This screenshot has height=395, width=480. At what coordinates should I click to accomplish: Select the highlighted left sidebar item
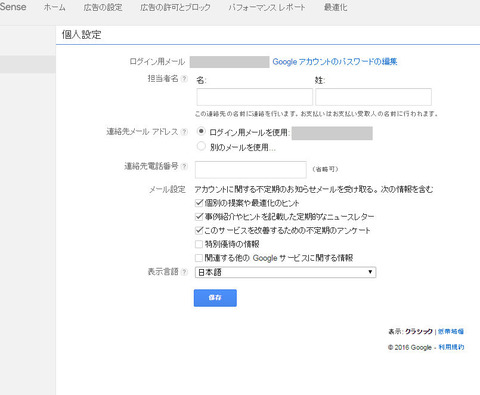28,64
